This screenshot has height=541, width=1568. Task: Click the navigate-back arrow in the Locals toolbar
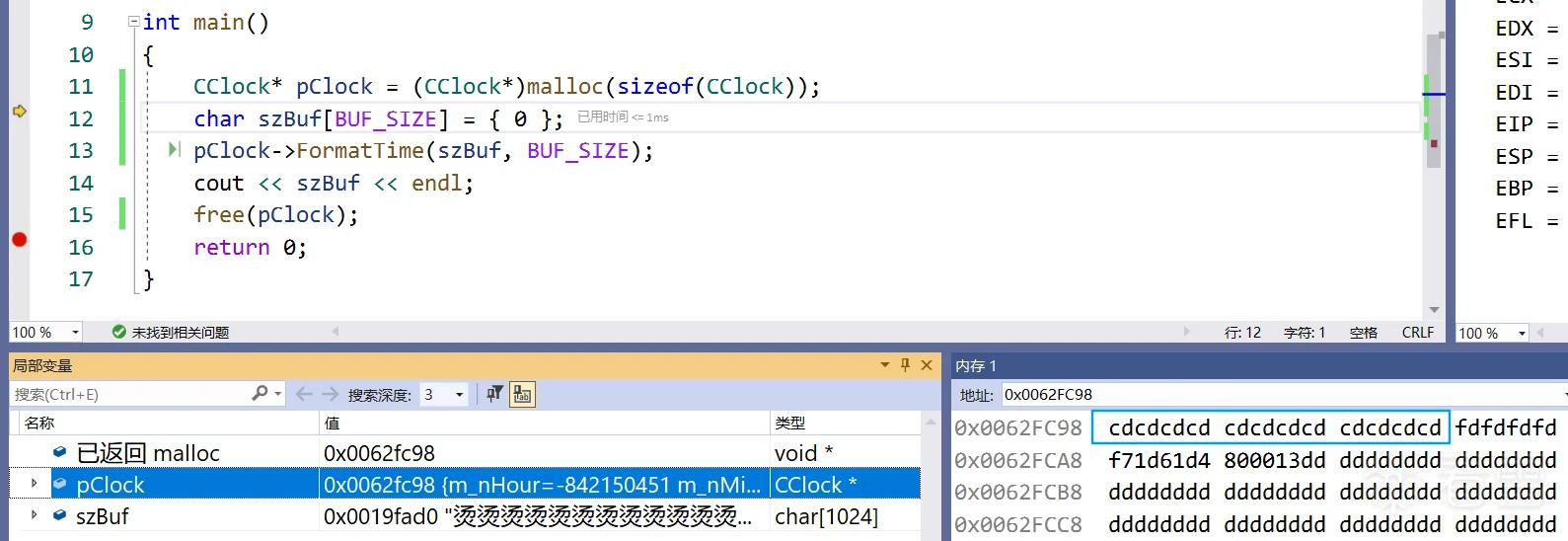pyautogui.click(x=304, y=394)
